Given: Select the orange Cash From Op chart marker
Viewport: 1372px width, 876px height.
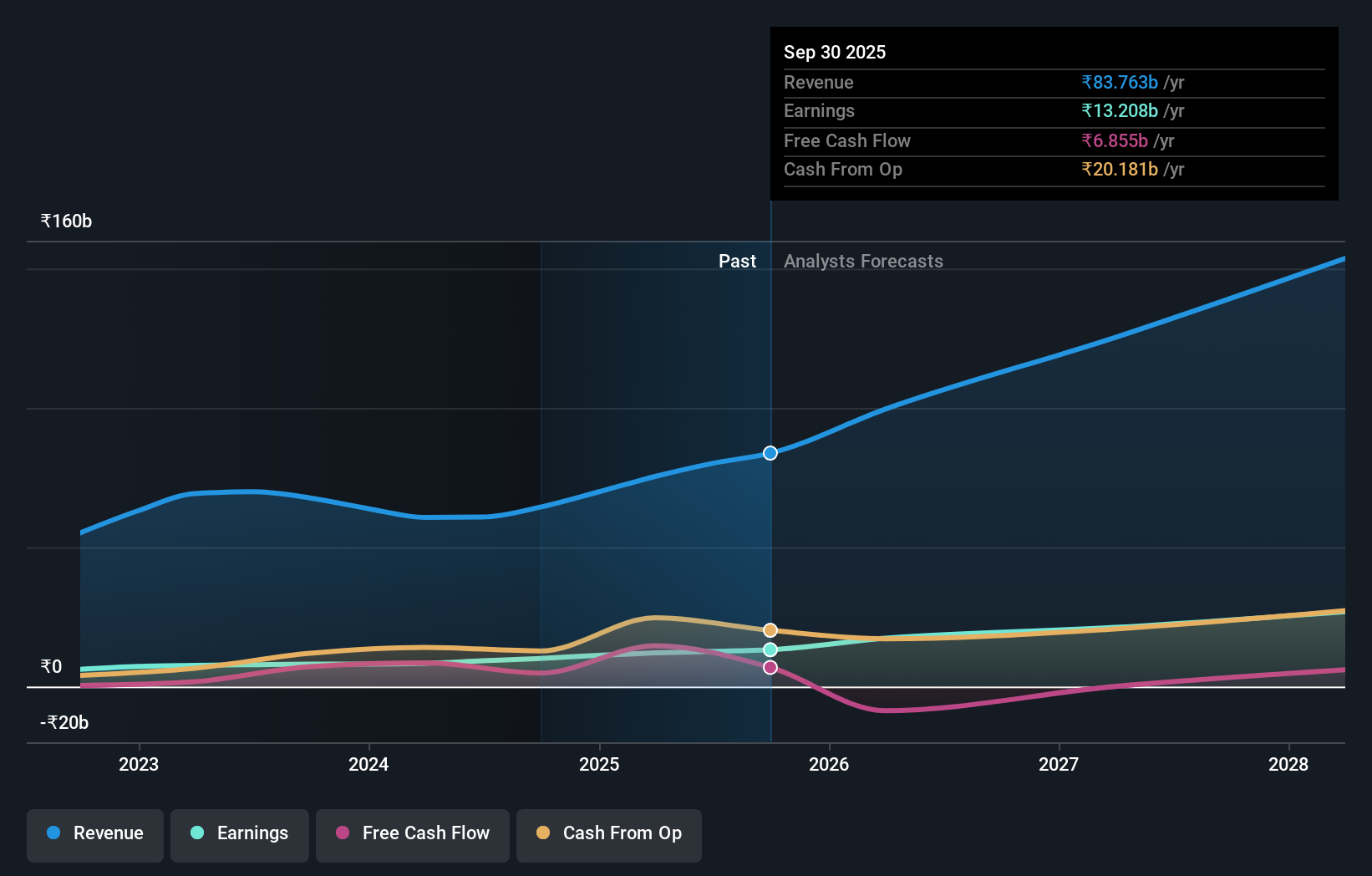Looking at the screenshot, I should tap(770, 629).
